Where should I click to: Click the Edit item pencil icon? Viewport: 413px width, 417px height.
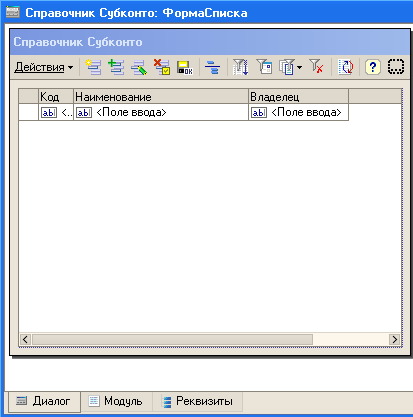tap(139, 67)
